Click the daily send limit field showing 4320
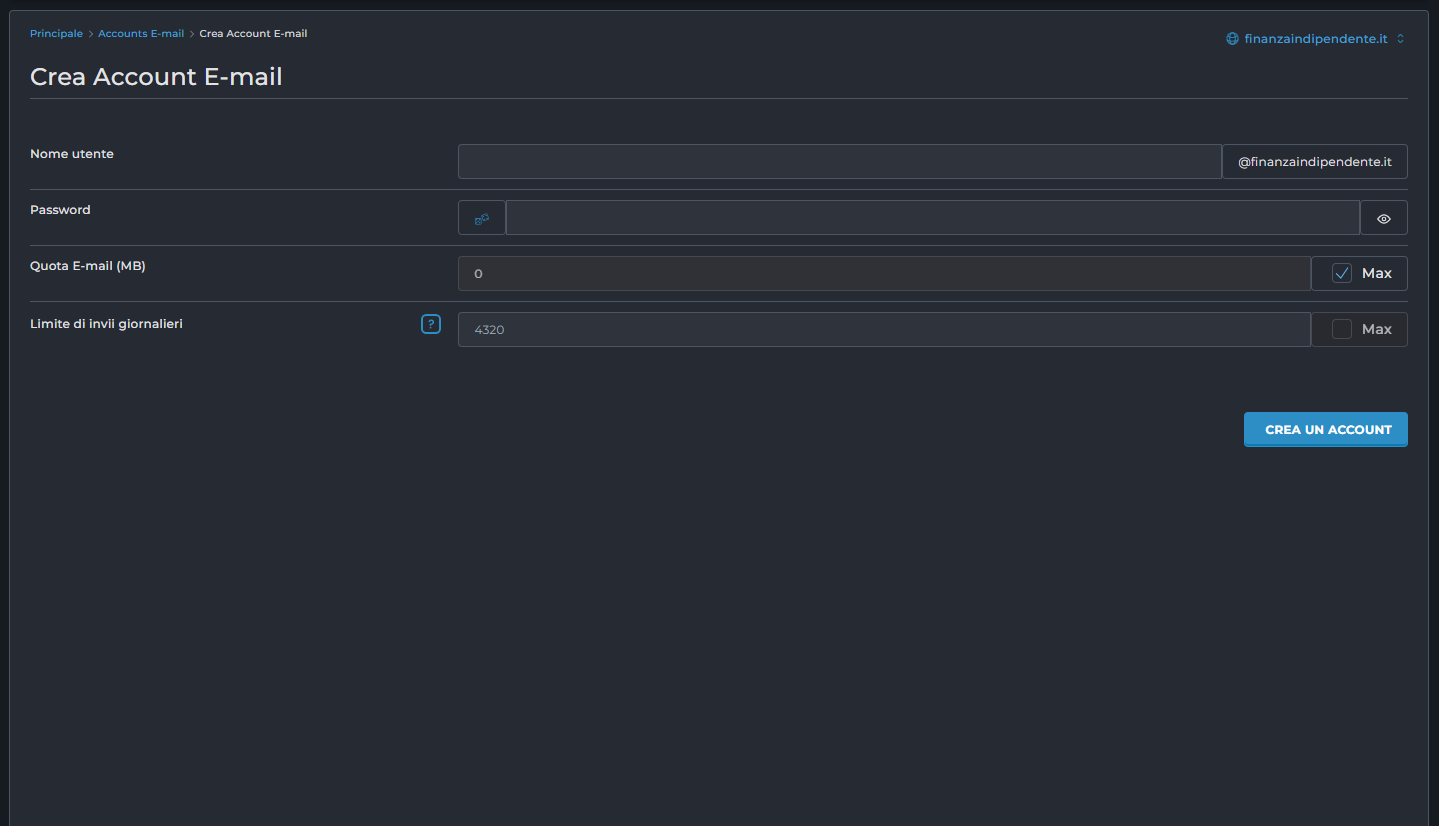The height and width of the screenshot is (826, 1439). pos(884,330)
